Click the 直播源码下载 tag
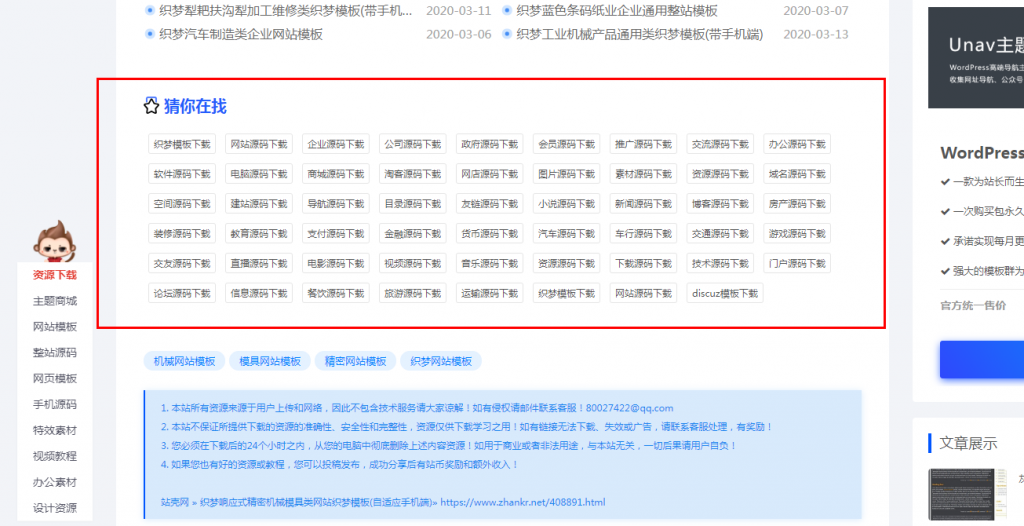The image size is (1024, 526). (259, 263)
